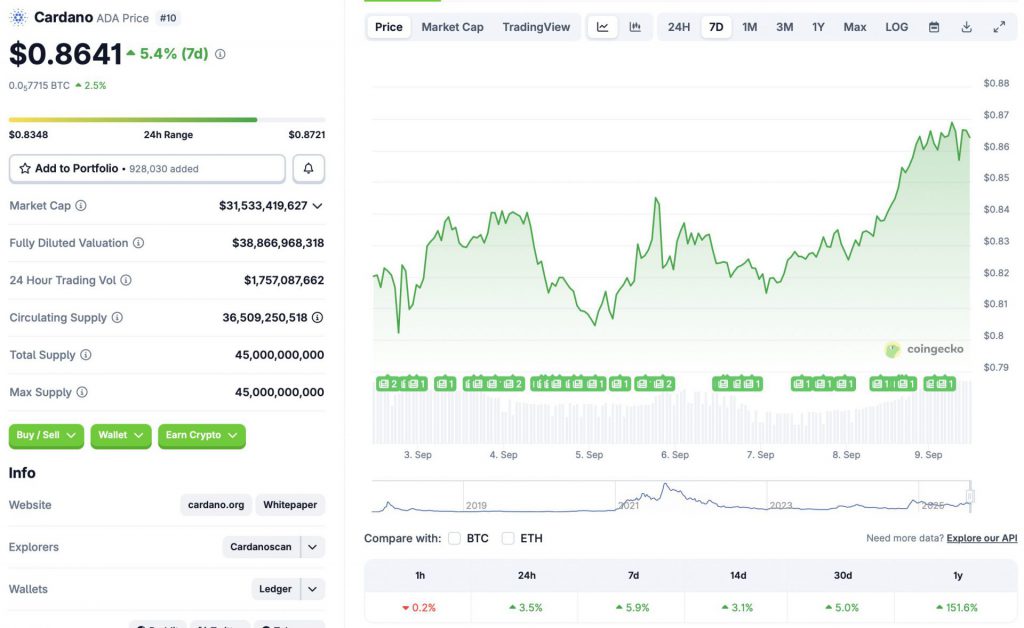This screenshot has width=1024, height=628.
Task: Expand the Market Cap chevron
Action: coord(317,206)
